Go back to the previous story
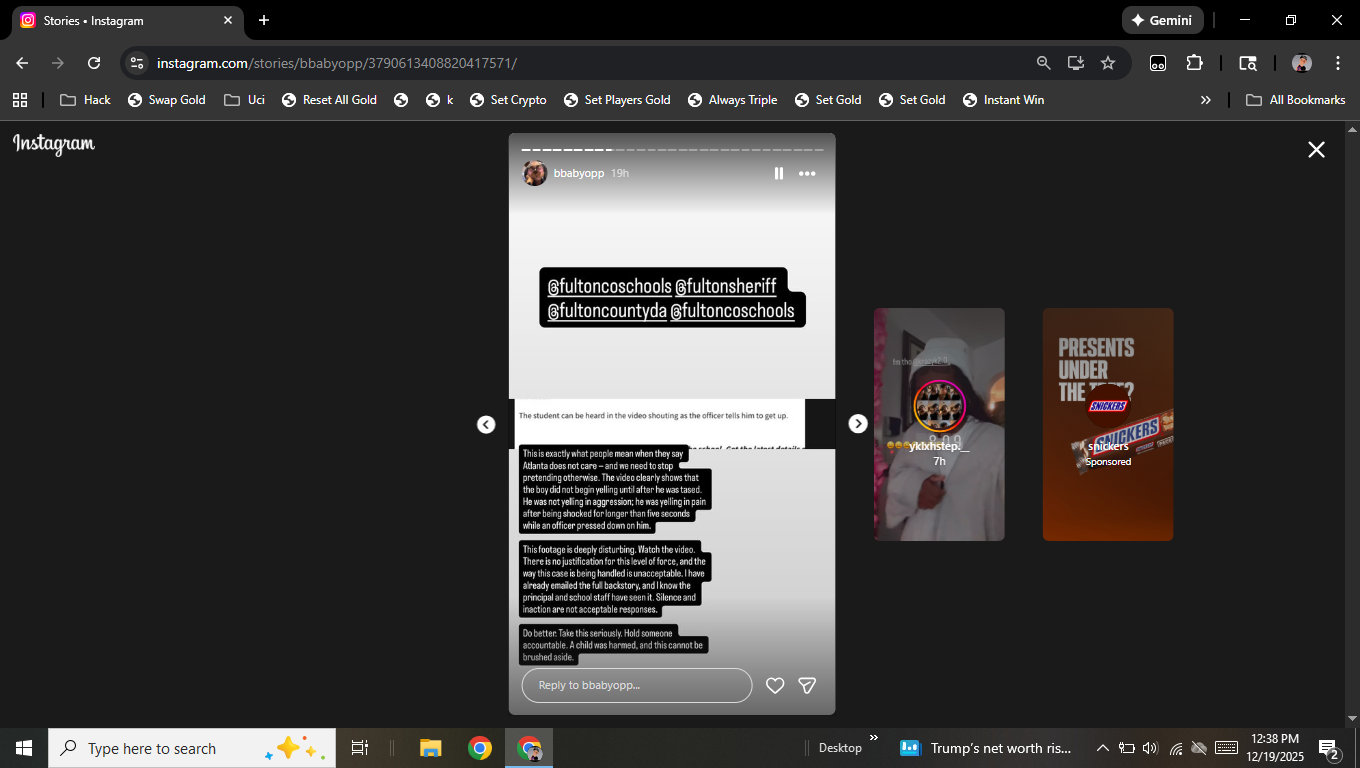Viewport: 1360px width, 768px height. coord(486,424)
